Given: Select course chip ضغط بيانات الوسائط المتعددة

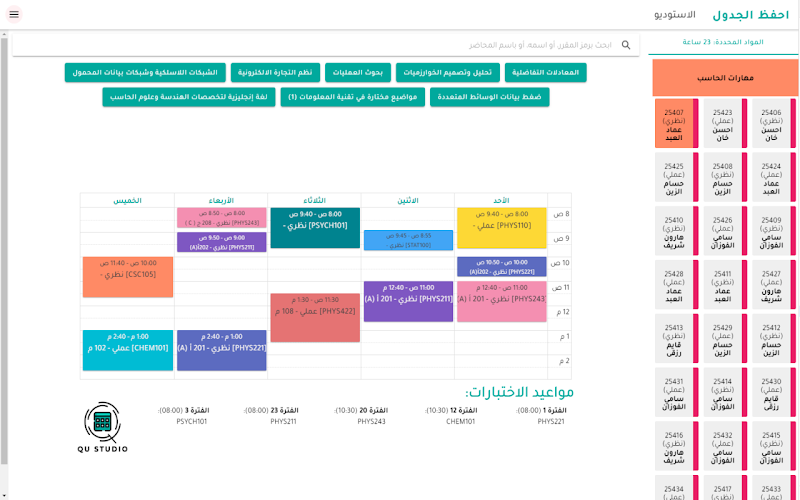Looking at the screenshot, I should pyautogui.click(x=489, y=97).
